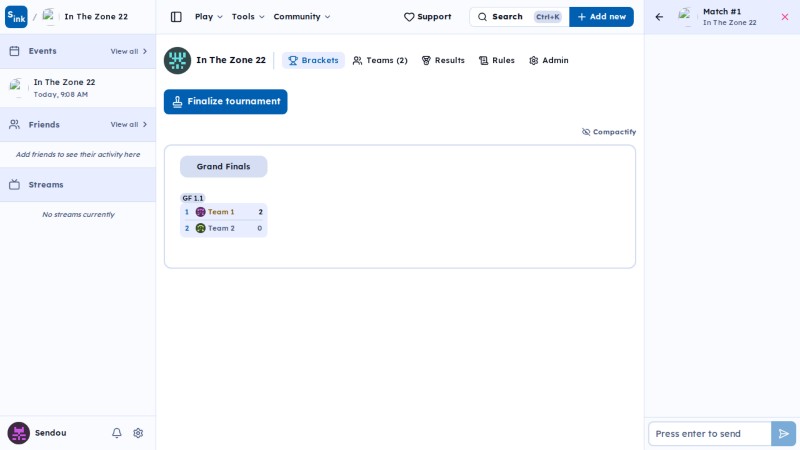Click the Support heart button
Viewport: 800px width, 450px height.
428,17
